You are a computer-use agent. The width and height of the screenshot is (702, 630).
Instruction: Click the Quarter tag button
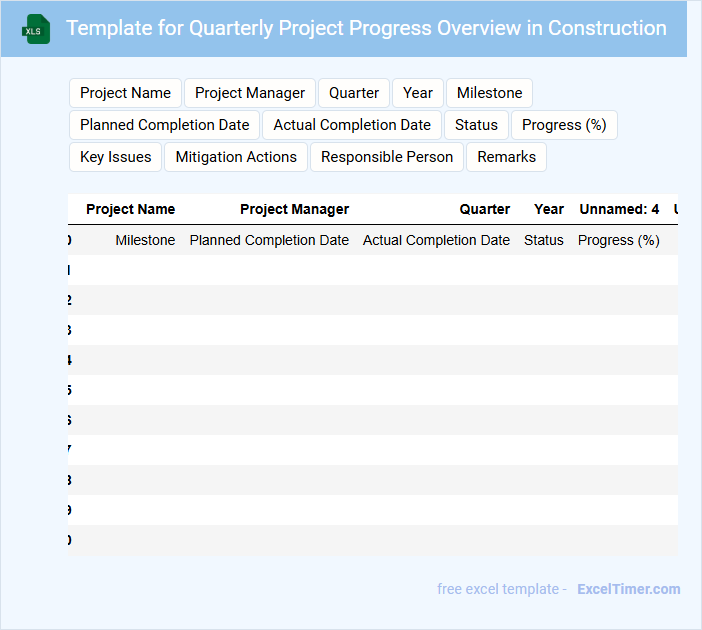tap(354, 93)
